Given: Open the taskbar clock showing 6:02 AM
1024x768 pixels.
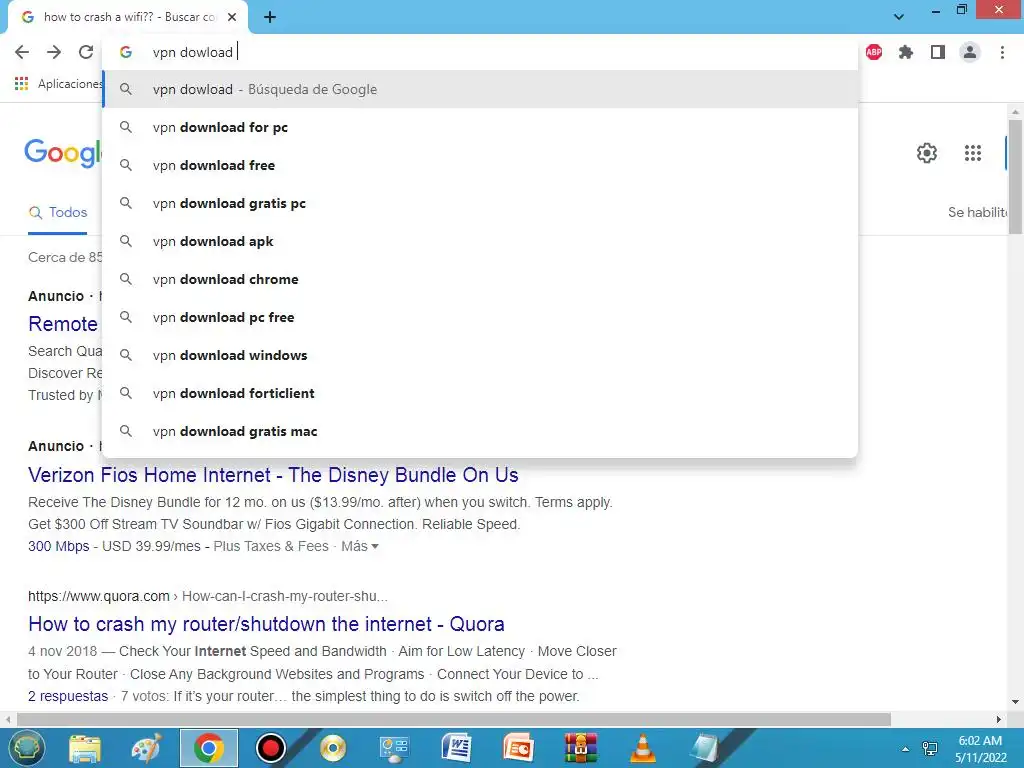Looking at the screenshot, I should pos(980,749).
